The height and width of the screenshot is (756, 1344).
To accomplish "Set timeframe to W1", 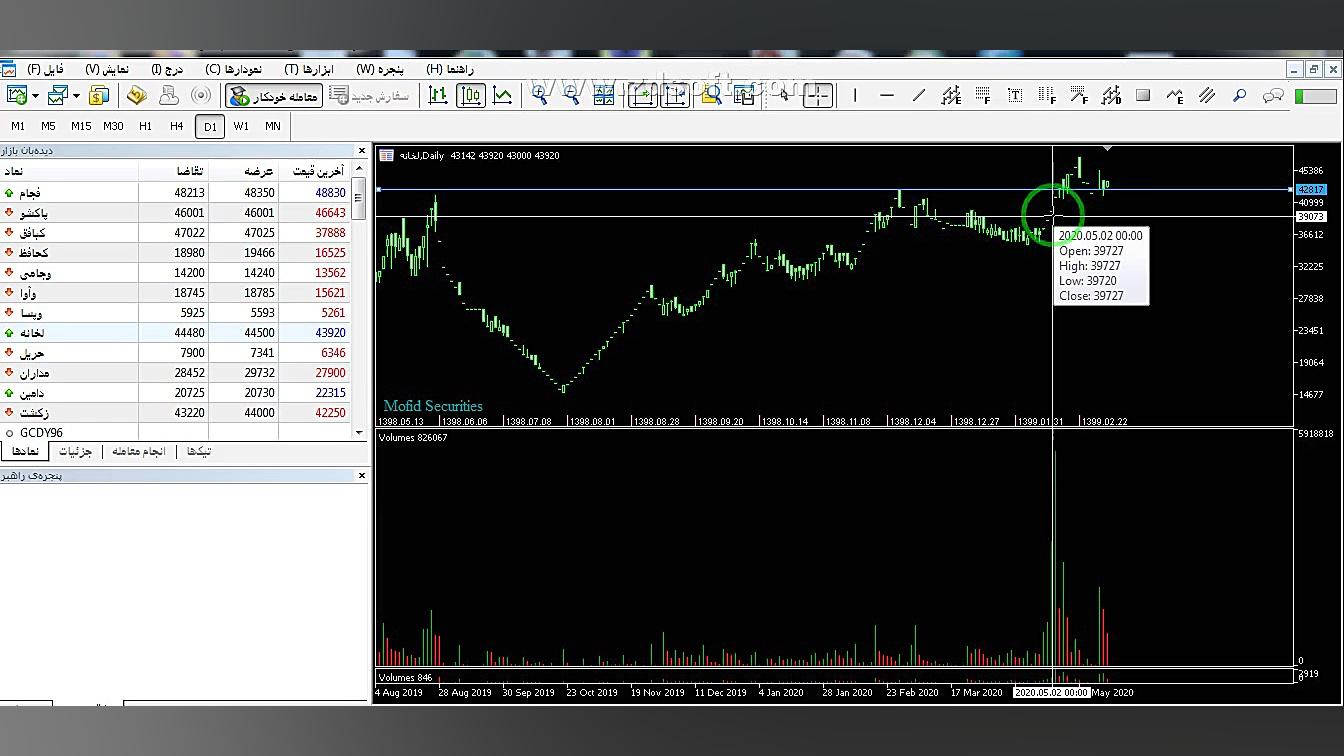I will pos(241,126).
